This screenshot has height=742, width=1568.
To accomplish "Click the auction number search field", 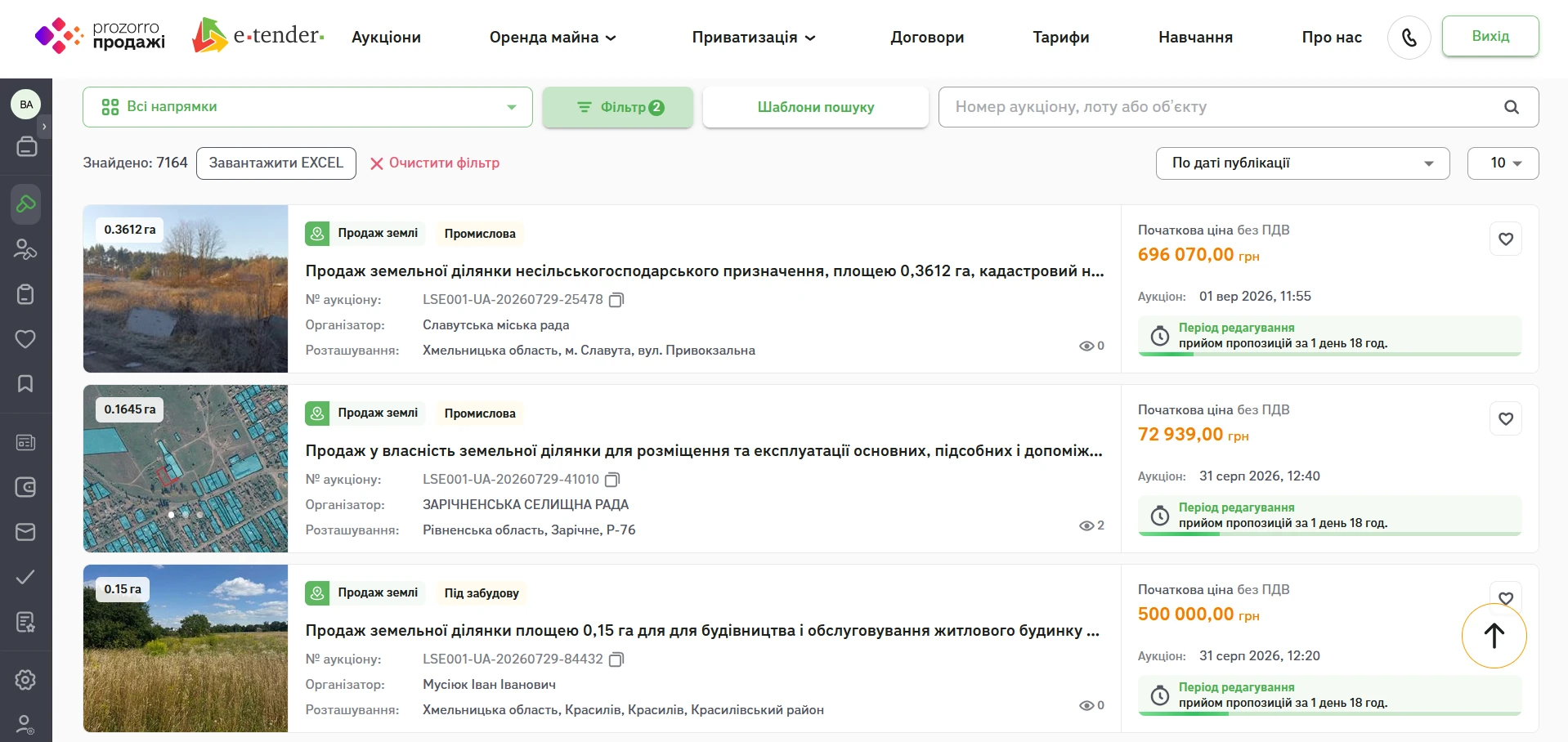I will (1222, 107).
